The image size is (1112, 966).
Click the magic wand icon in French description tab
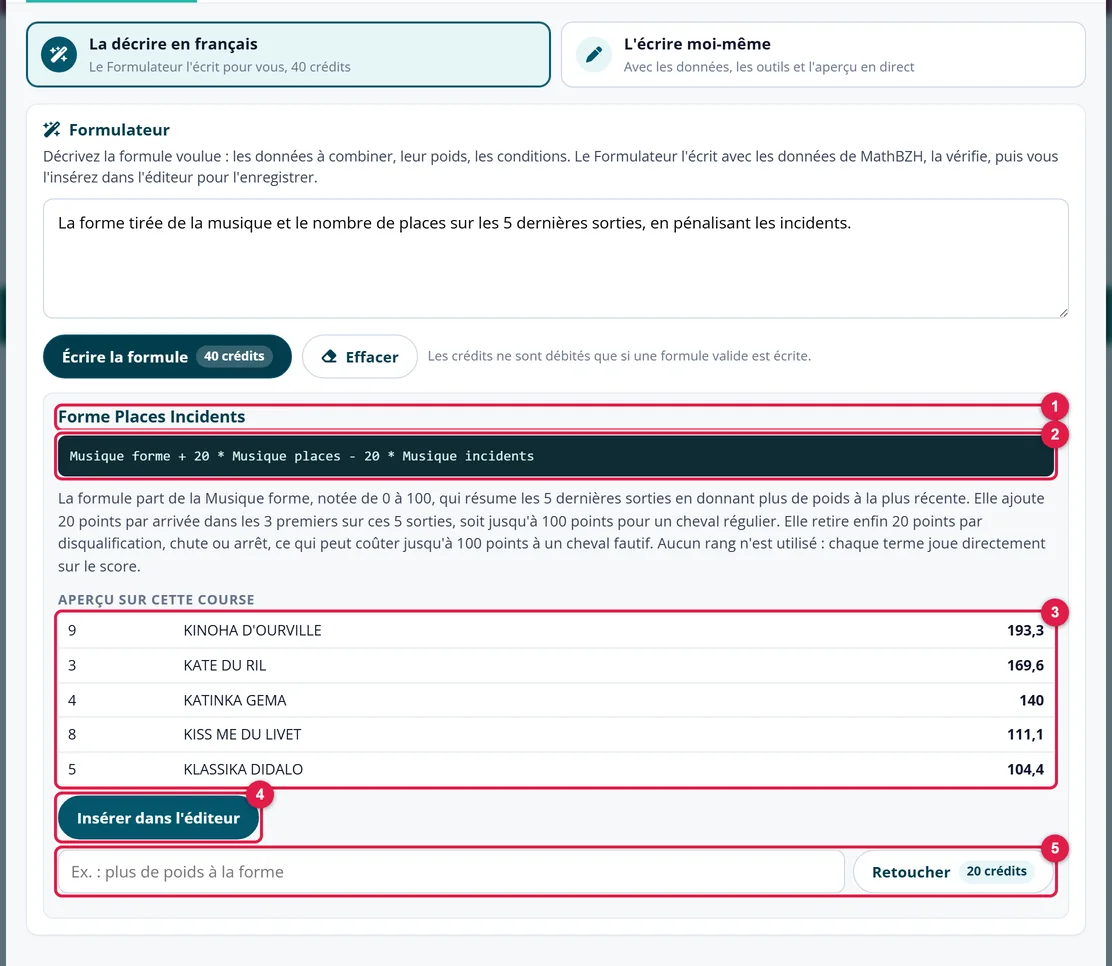point(59,55)
